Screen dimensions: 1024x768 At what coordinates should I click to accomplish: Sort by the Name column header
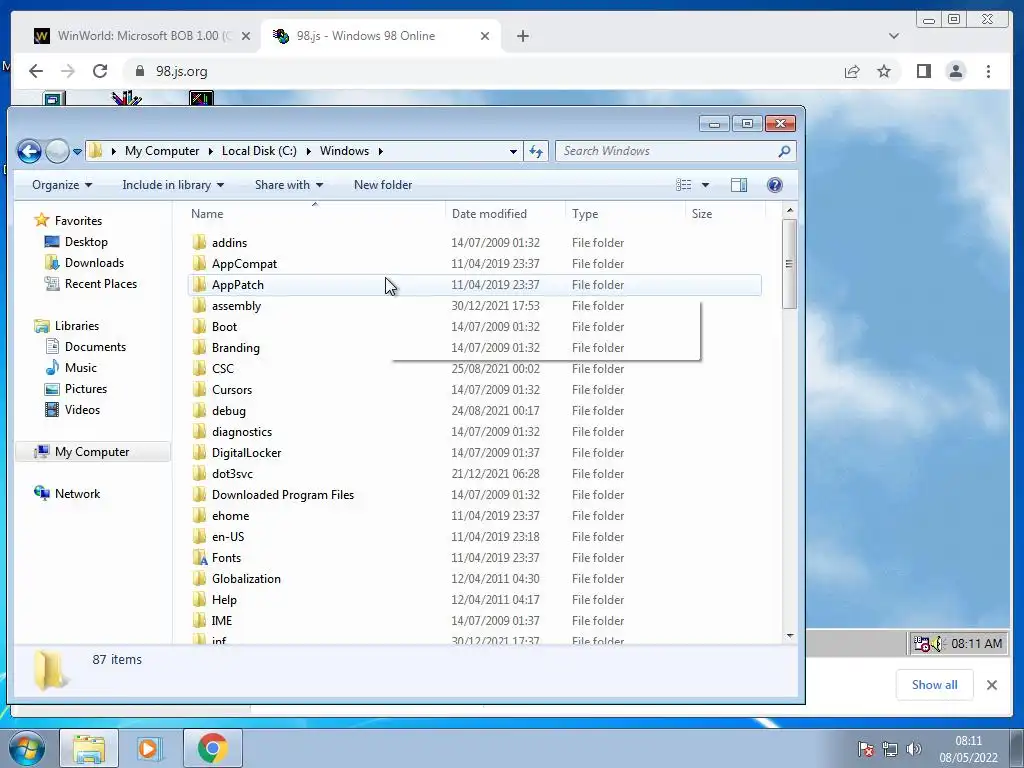(x=207, y=214)
